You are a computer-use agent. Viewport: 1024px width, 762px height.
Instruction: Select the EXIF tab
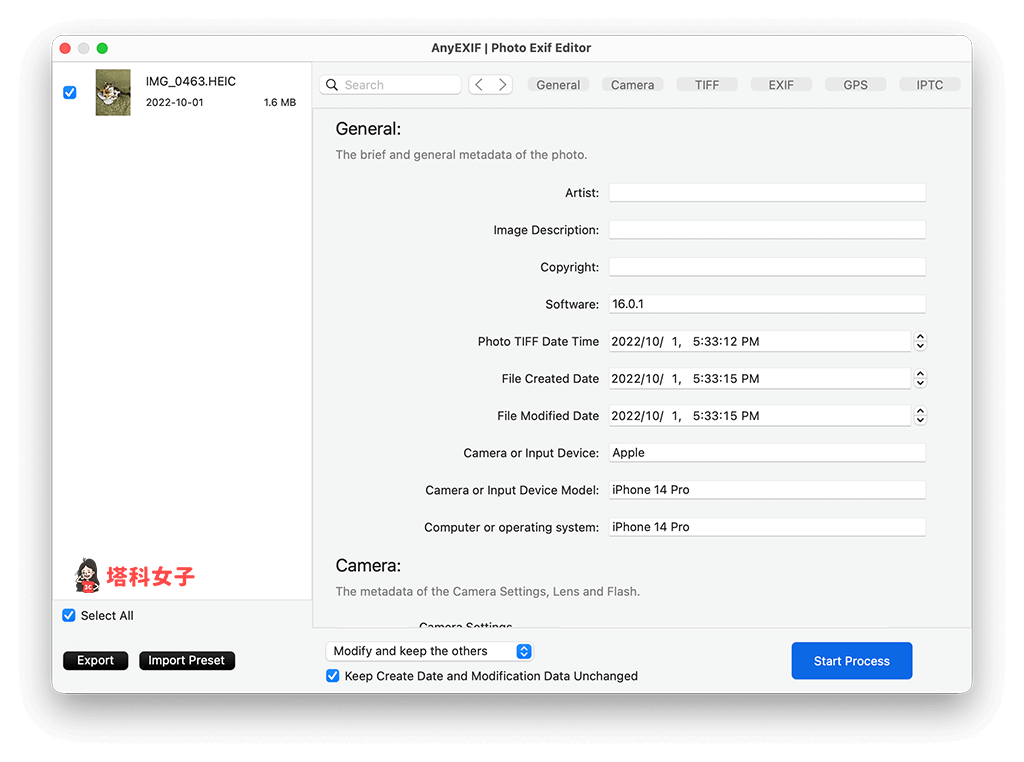coord(781,85)
